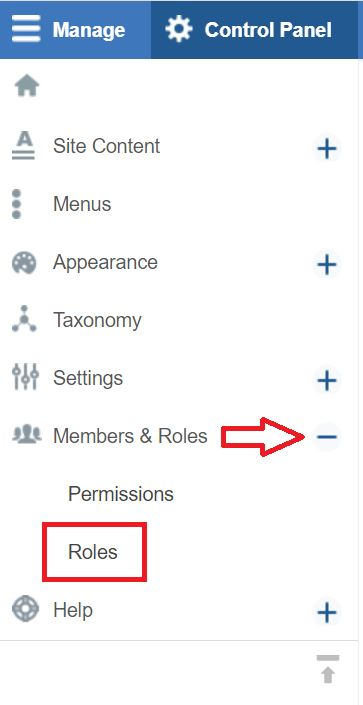Open the Permissions page
Image resolution: width=363 pixels, height=705 pixels.
121,494
